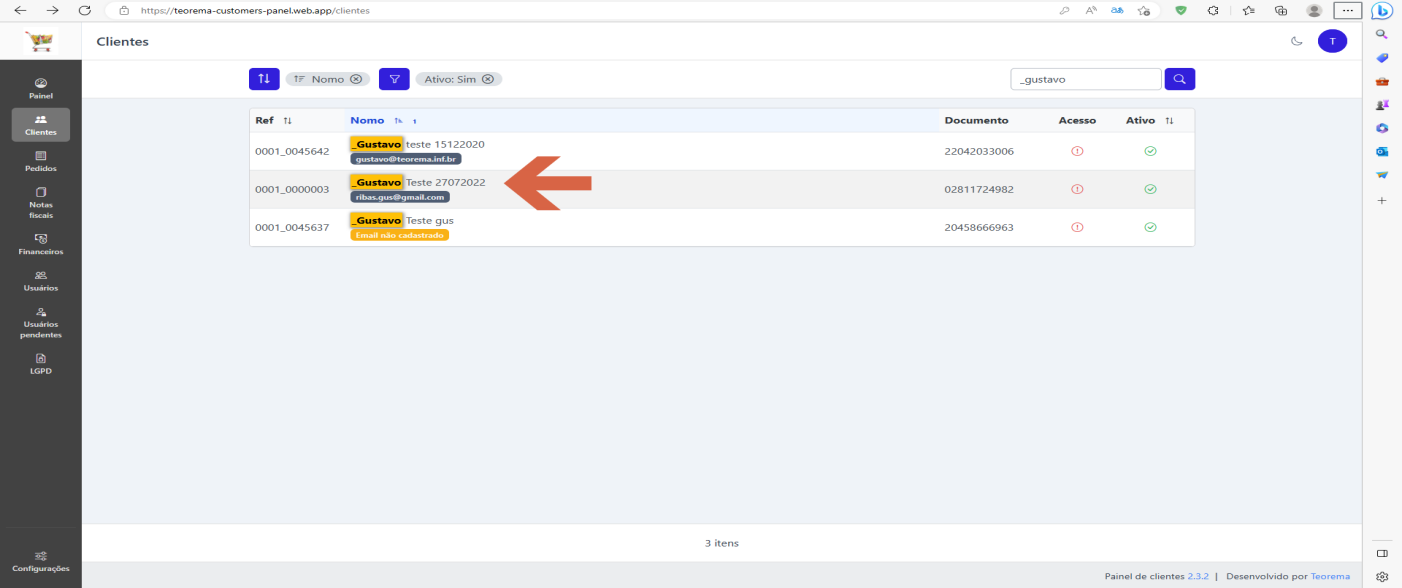Open Usuários in the sidebar
The height and width of the screenshot is (588, 1402).
[x=41, y=281]
